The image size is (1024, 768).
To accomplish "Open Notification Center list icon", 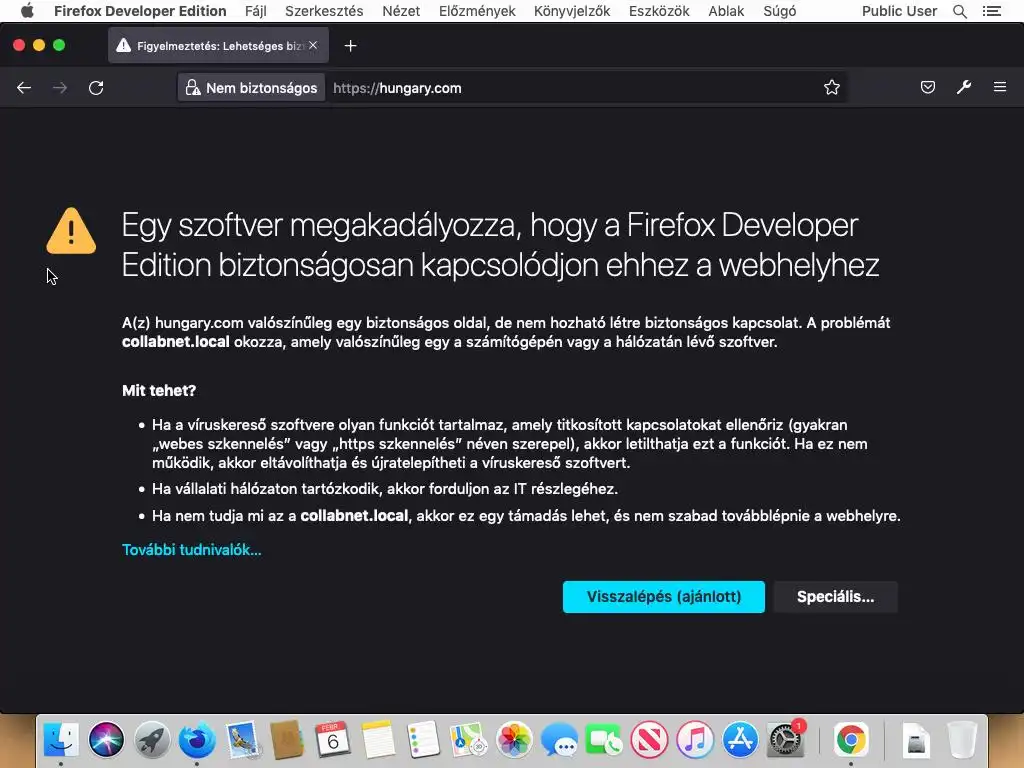I will [991, 11].
